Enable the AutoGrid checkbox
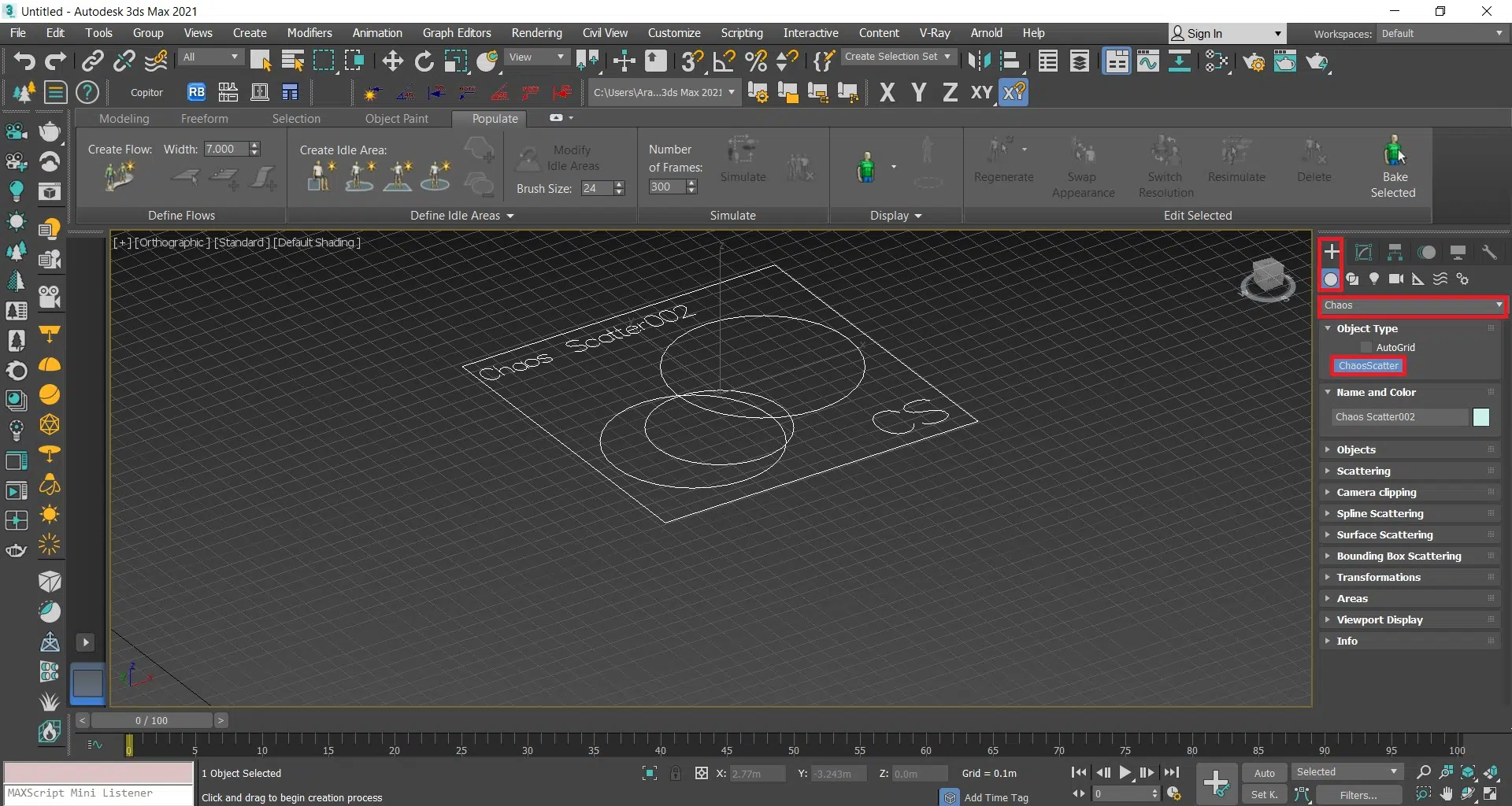This screenshot has height=806, width=1512. point(1366,347)
